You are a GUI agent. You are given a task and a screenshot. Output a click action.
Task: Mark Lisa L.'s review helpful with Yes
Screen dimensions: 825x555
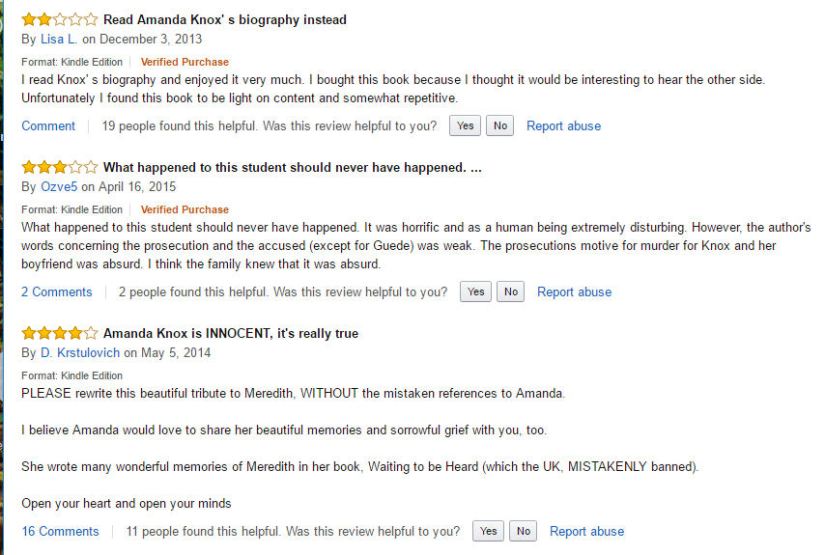(x=465, y=126)
